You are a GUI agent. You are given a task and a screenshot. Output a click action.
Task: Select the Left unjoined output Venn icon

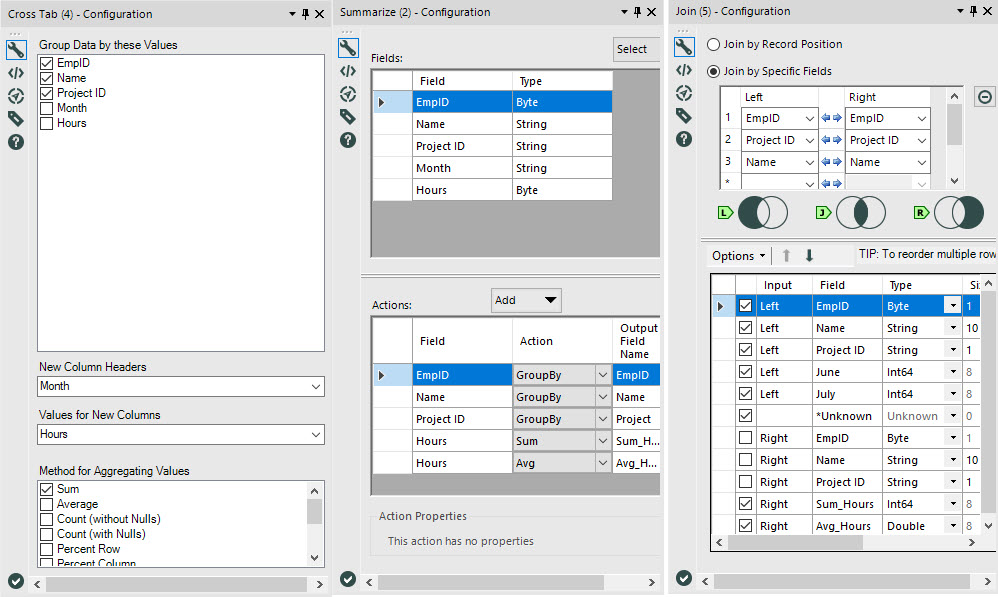762,212
